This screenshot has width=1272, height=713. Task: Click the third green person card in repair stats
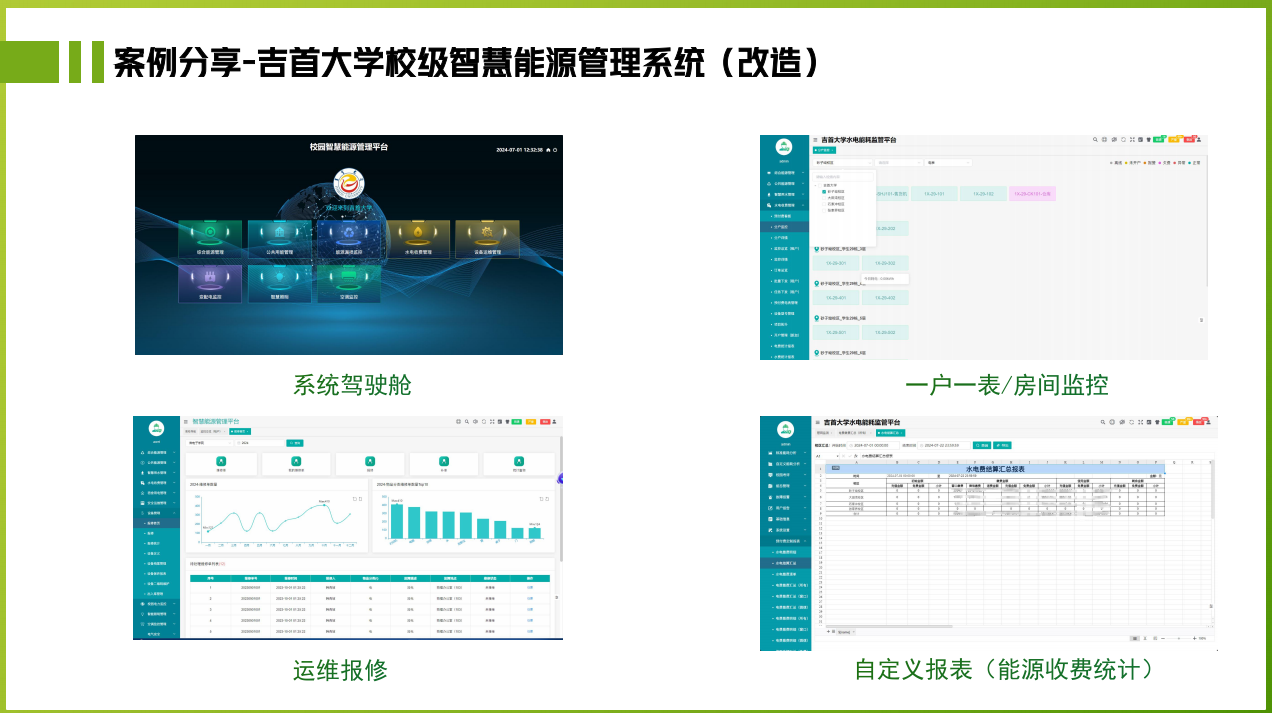370,464
